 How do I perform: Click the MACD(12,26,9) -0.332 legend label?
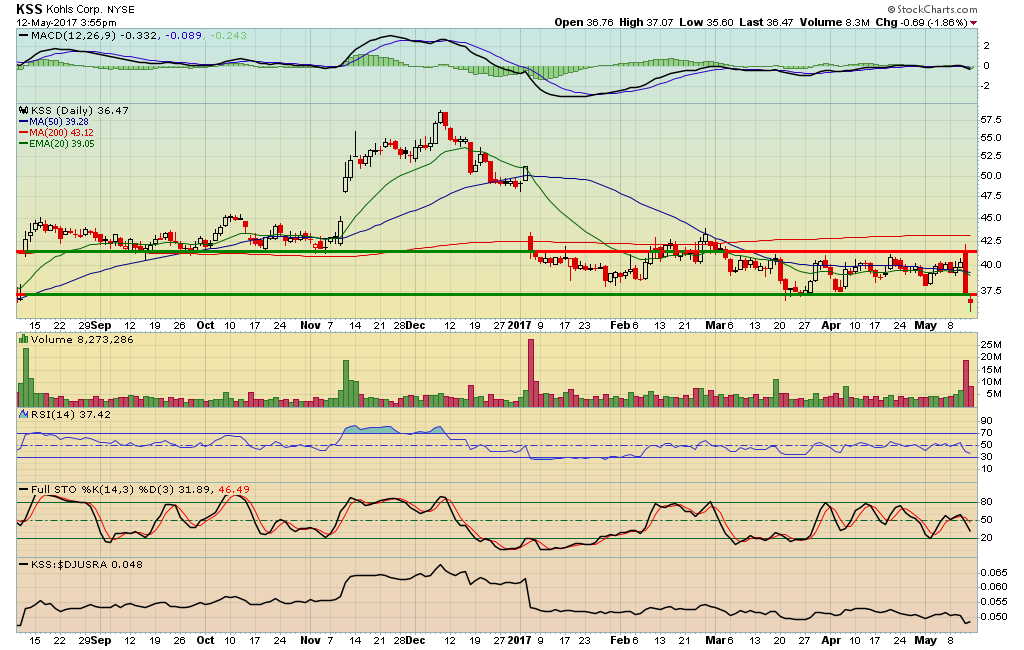(x=88, y=35)
